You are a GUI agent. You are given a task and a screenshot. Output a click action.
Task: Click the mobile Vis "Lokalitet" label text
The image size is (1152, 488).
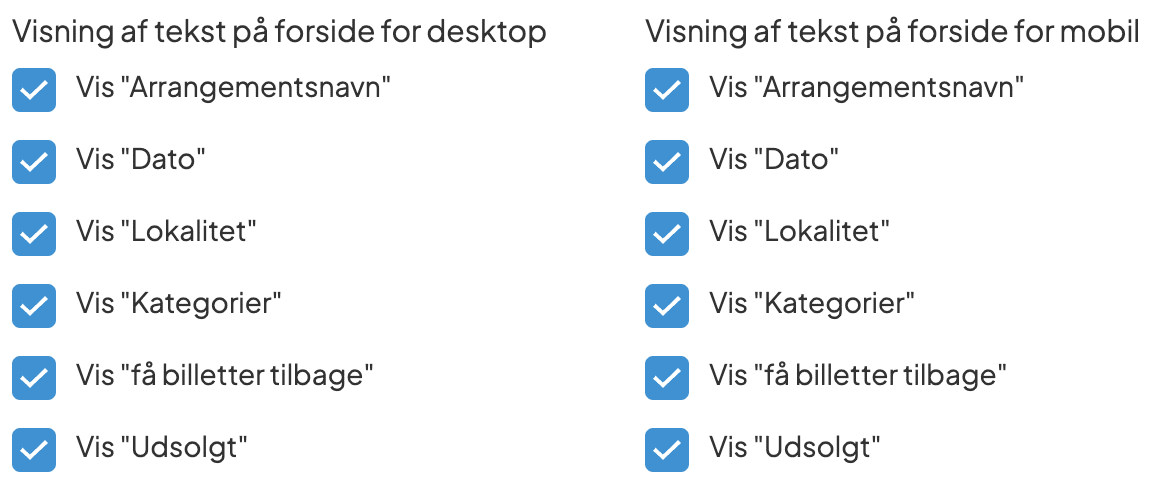[800, 232]
